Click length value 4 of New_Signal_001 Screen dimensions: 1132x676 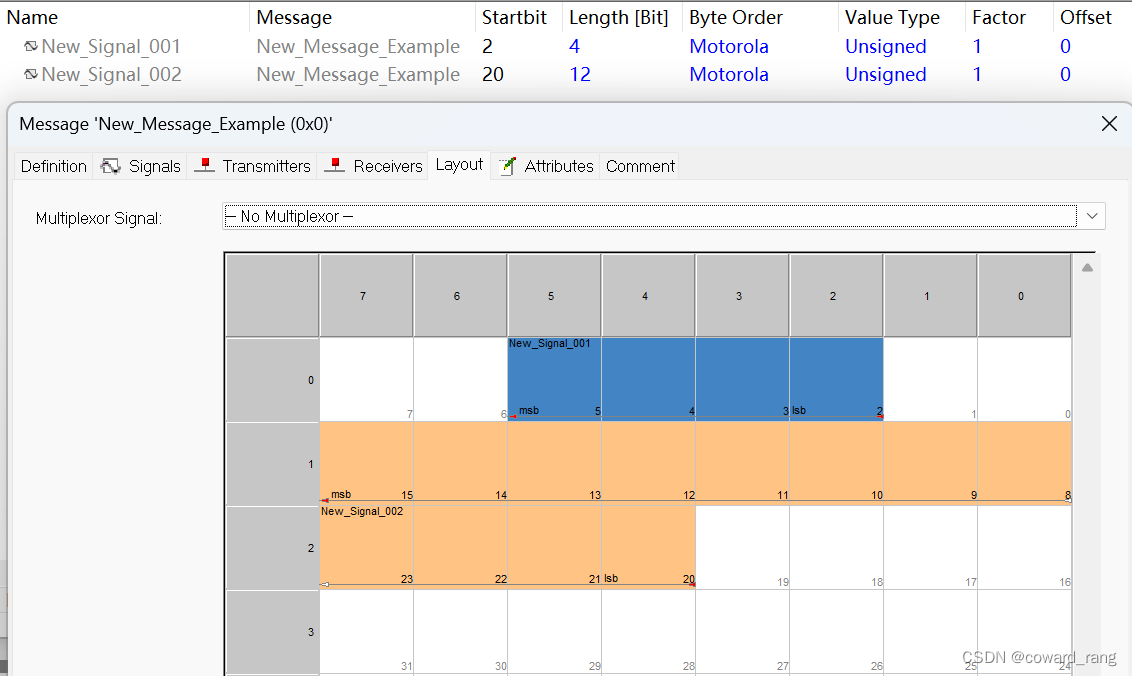tap(574, 46)
